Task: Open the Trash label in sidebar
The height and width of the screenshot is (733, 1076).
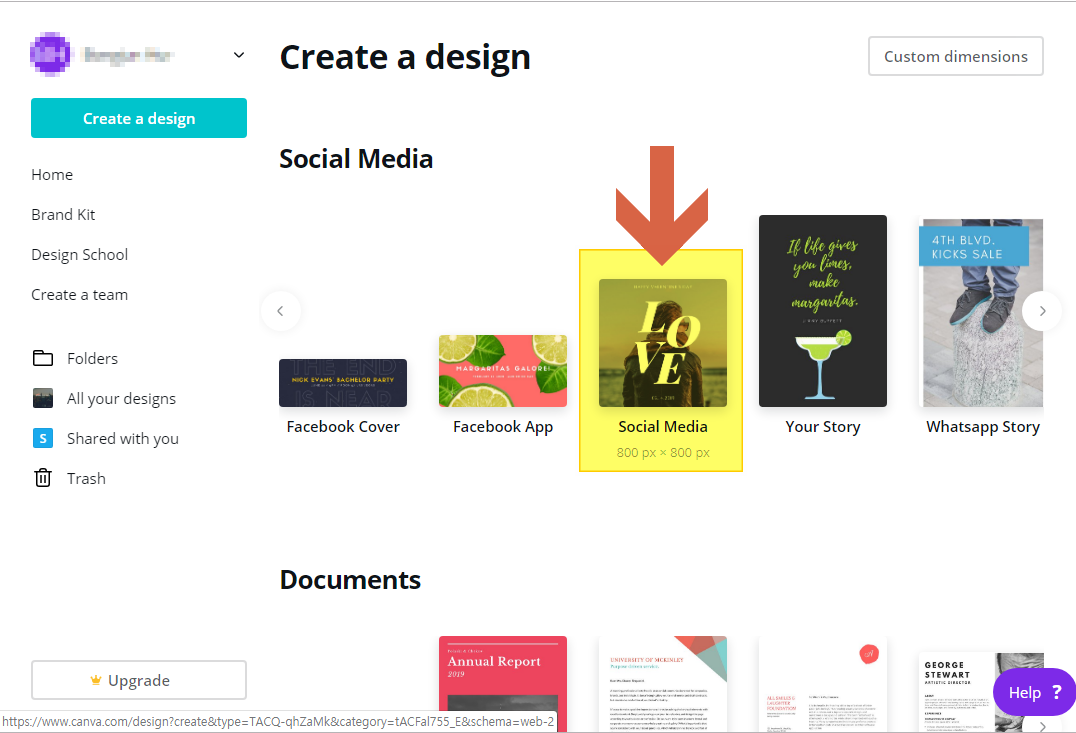Action: click(86, 478)
